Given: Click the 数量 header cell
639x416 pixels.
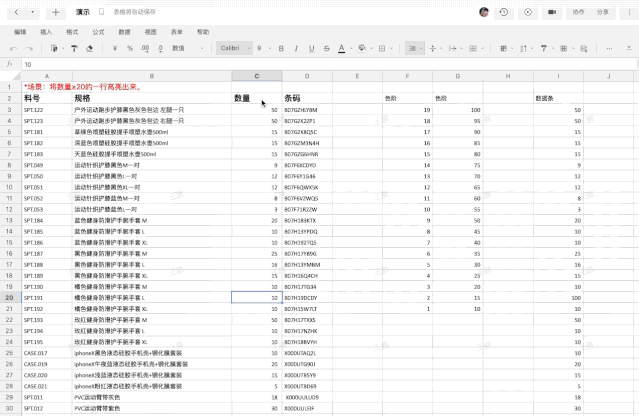Looking at the screenshot, I should (x=257, y=98).
